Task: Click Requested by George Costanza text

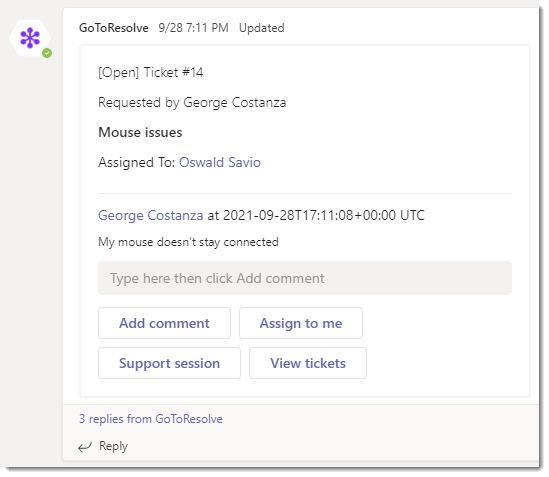Action: pyautogui.click(x=192, y=103)
